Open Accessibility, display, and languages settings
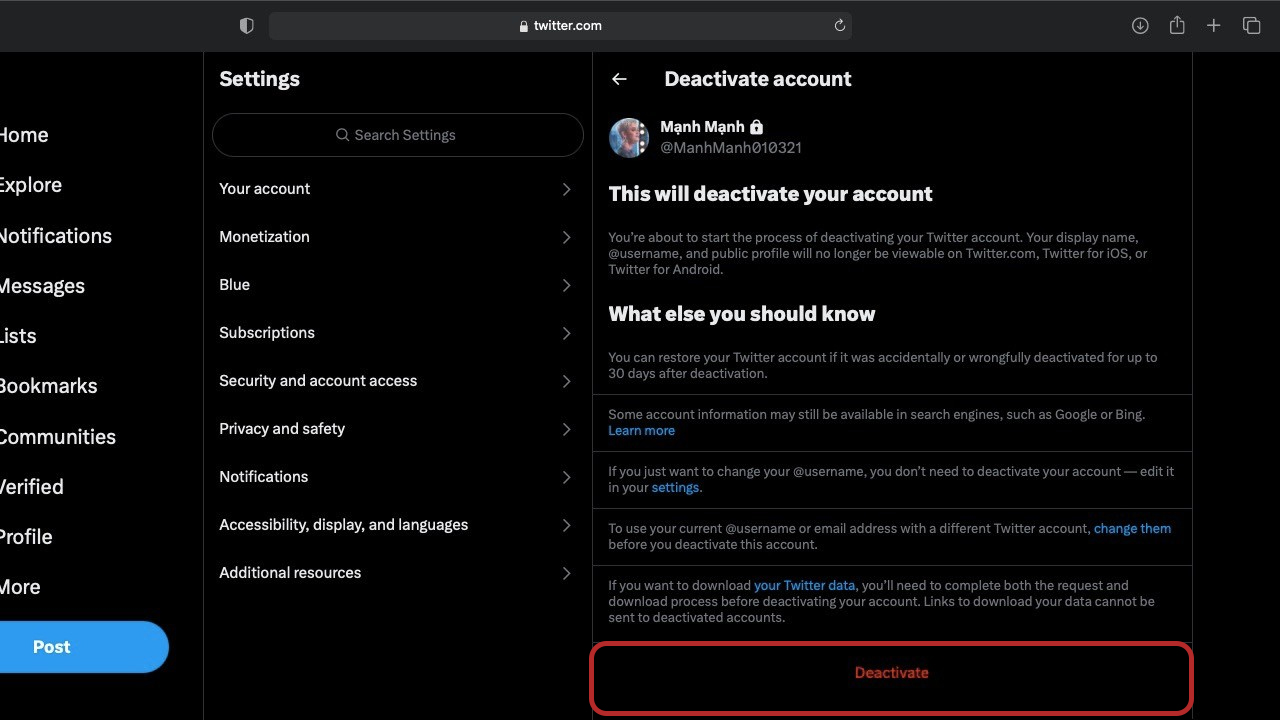This screenshot has width=1280, height=720. pos(398,525)
